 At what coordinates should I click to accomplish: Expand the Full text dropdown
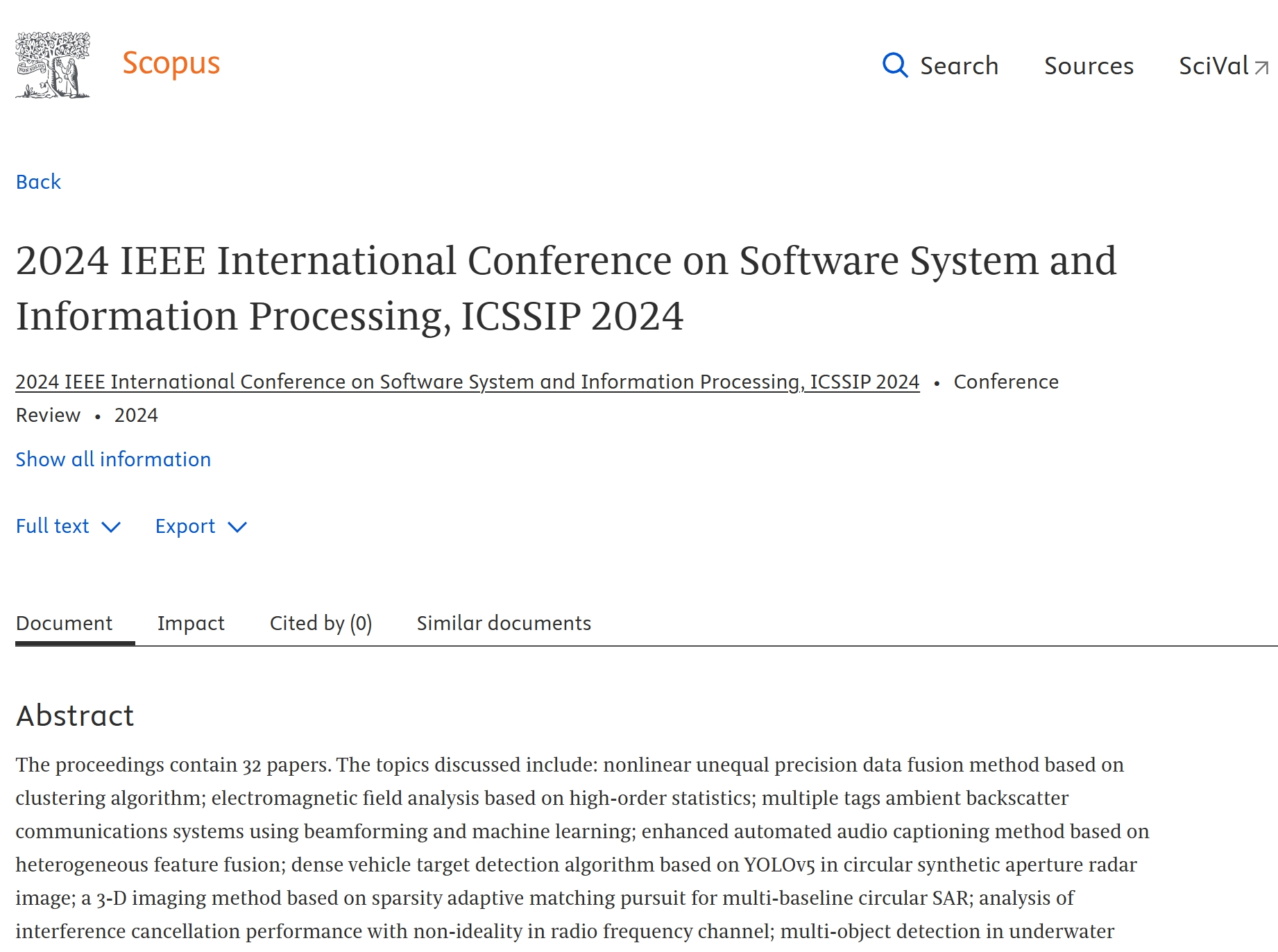pos(69,526)
